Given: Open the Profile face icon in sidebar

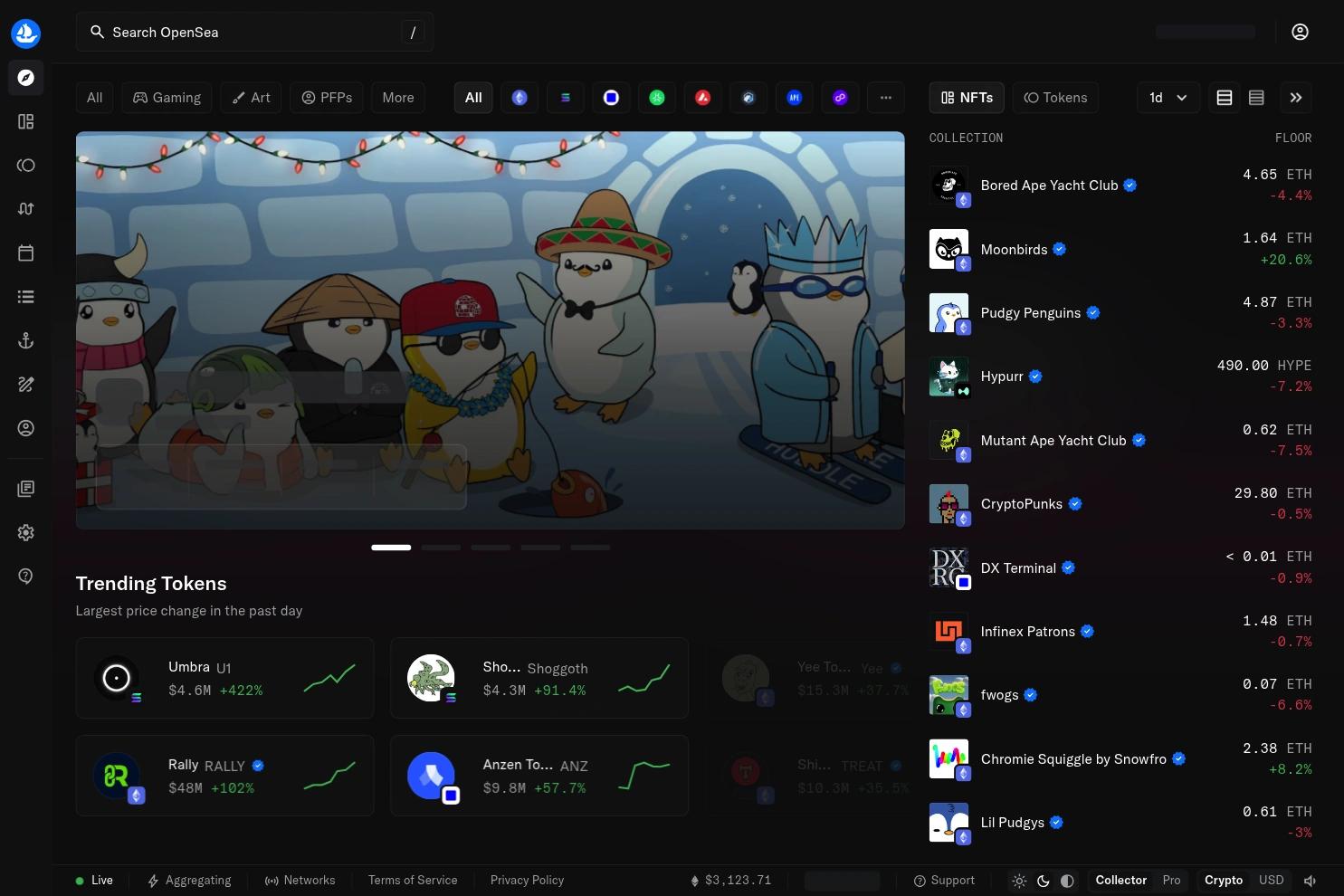Looking at the screenshot, I should [26, 428].
